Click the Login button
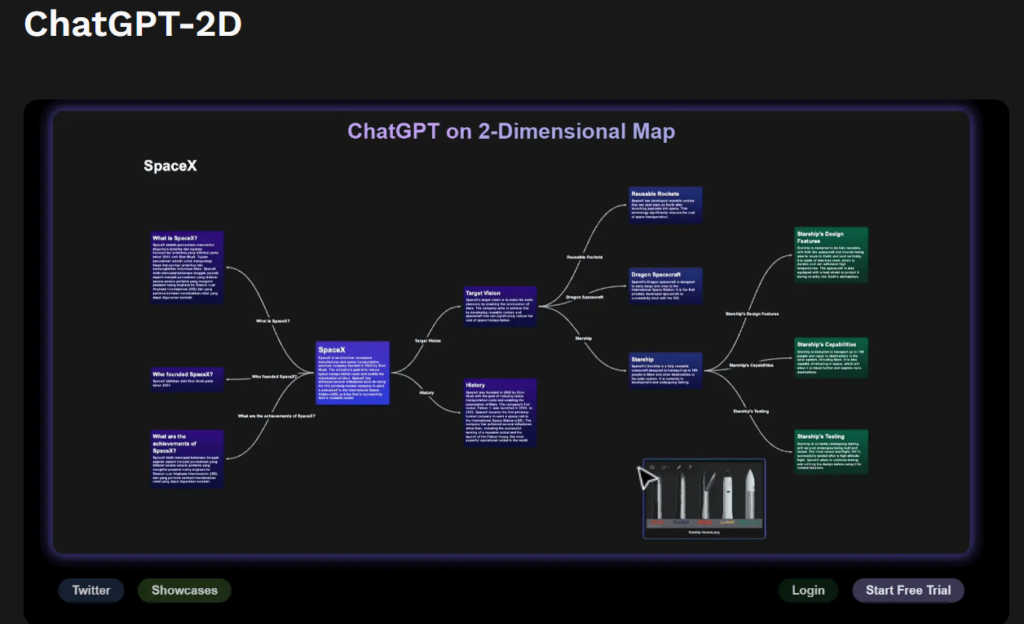This screenshot has width=1024, height=624. [x=808, y=590]
